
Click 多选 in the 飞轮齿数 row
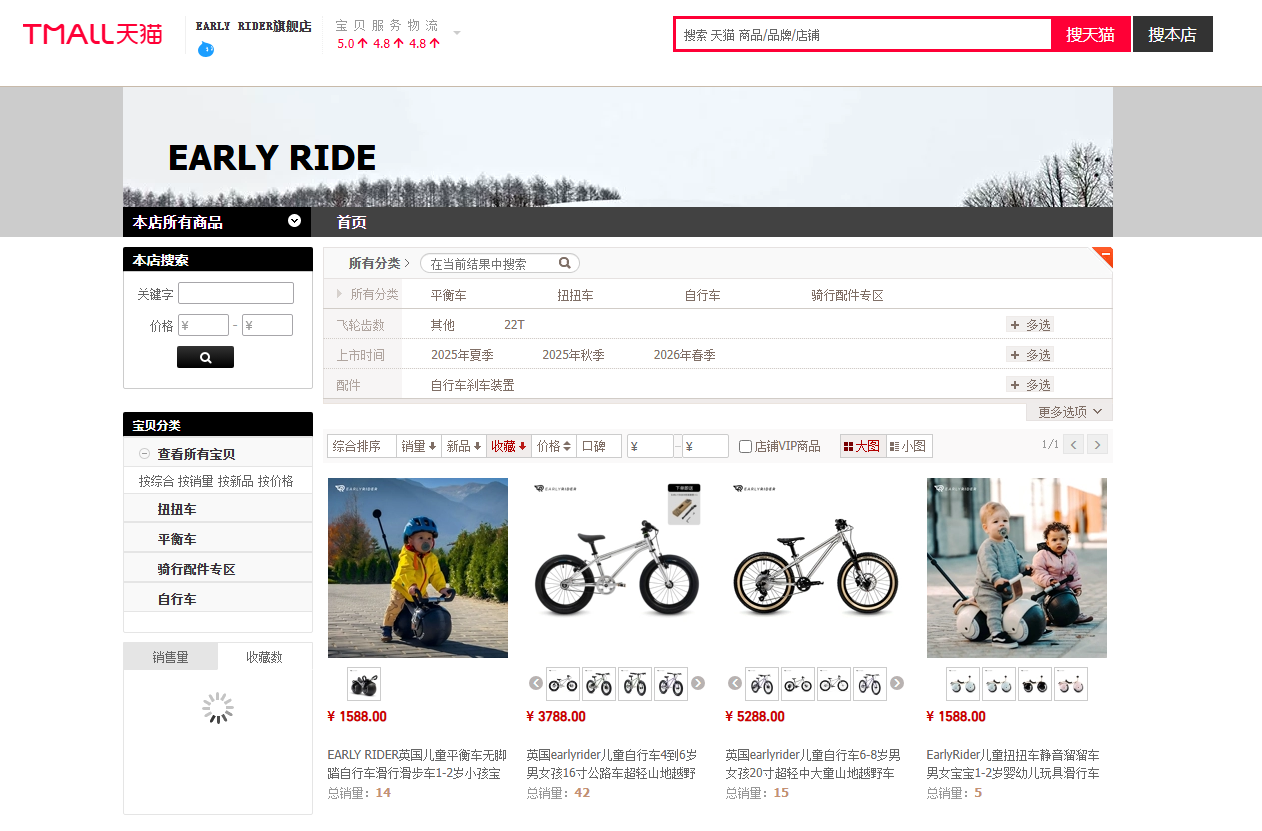1030,325
